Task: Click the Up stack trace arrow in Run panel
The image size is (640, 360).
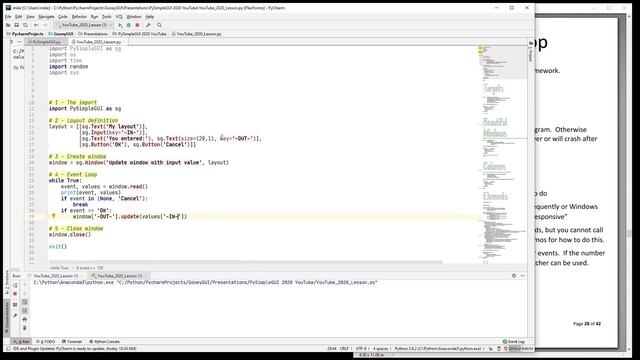Action: click(24, 285)
